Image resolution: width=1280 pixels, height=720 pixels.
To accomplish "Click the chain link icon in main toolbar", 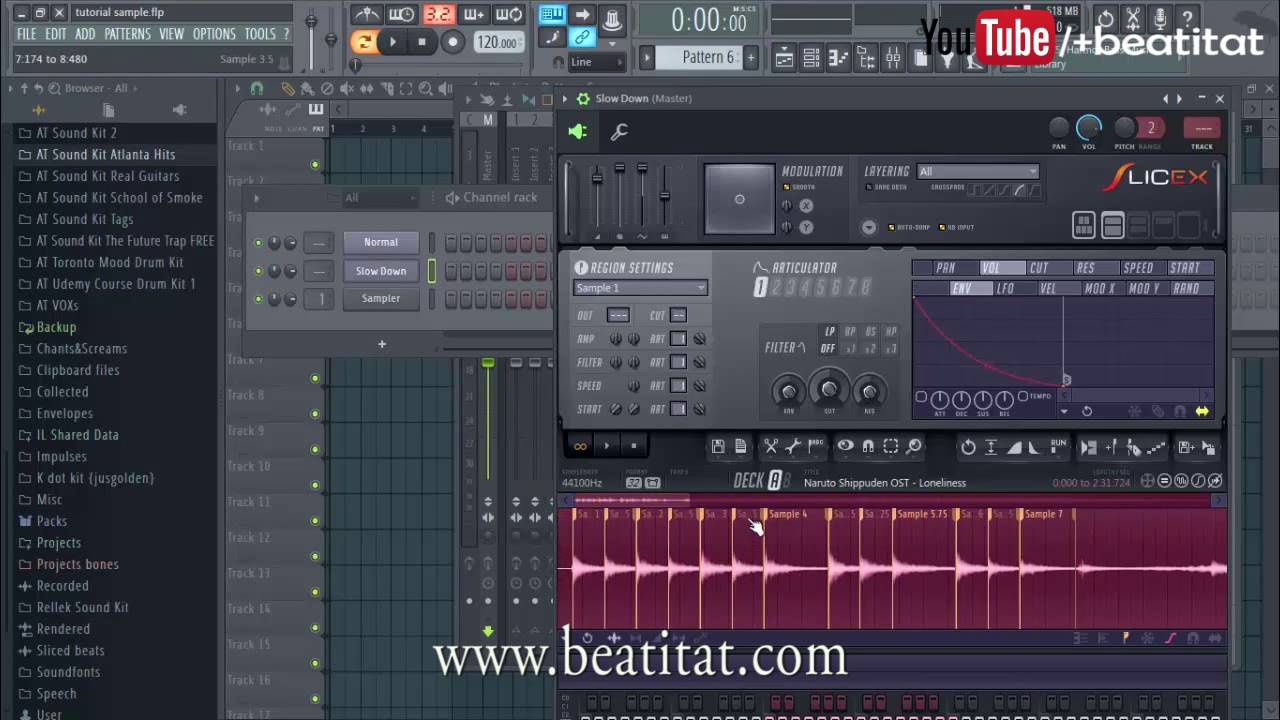I will click(x=580, y=38).
